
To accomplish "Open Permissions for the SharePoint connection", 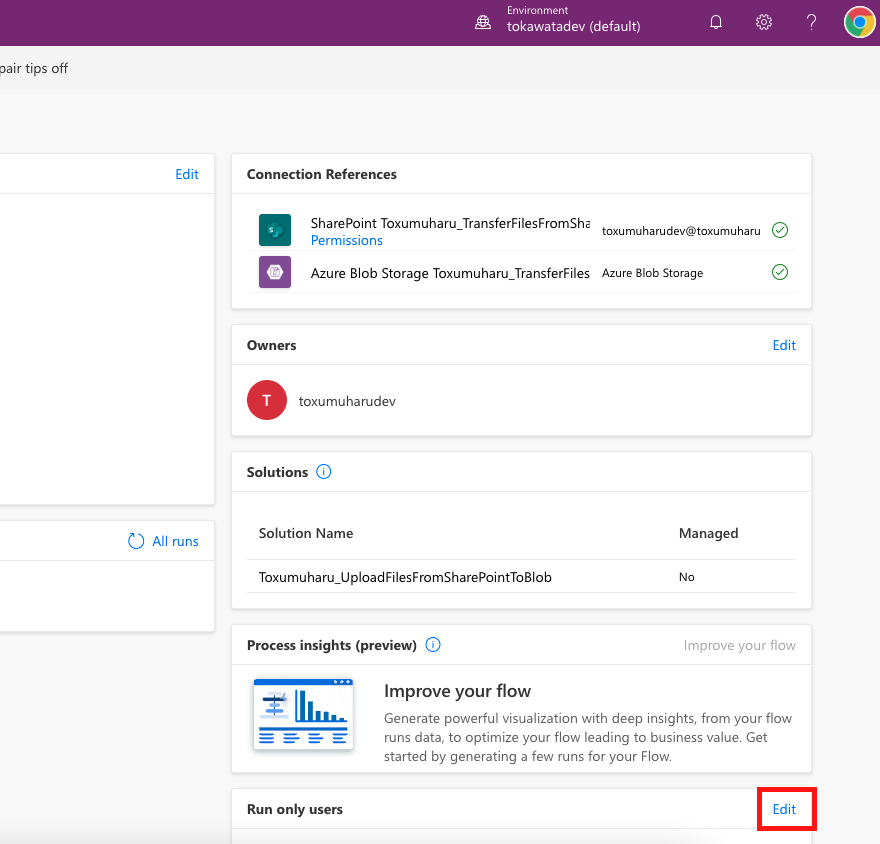I will coord(346,240).
